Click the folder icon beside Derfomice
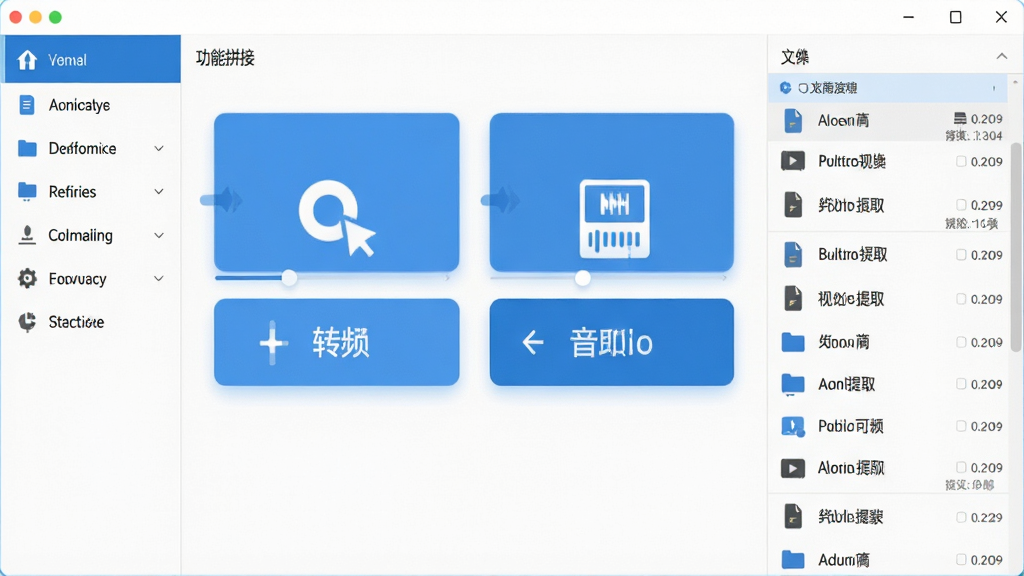 point(27,148)
